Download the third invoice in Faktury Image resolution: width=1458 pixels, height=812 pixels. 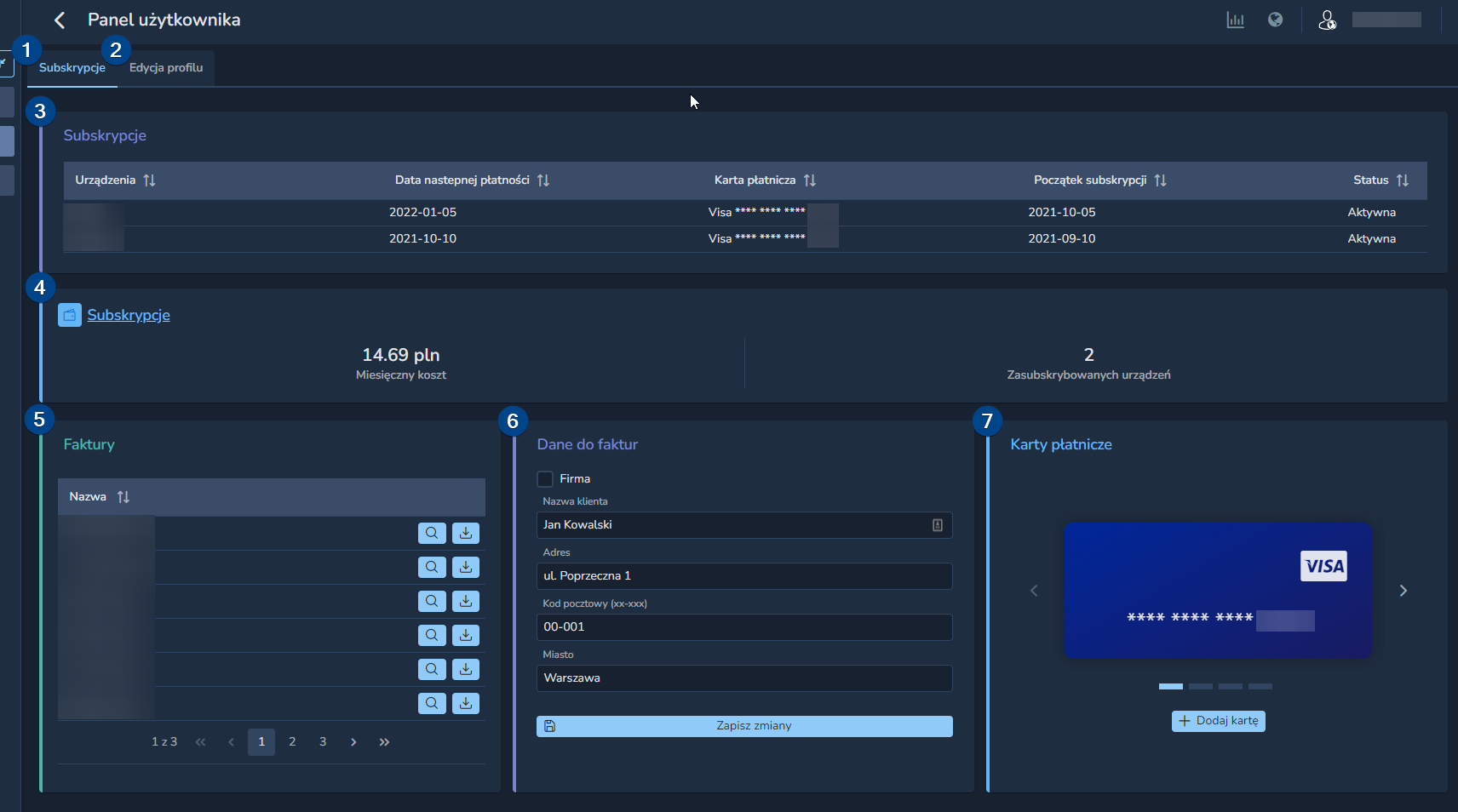coord(466,602)
